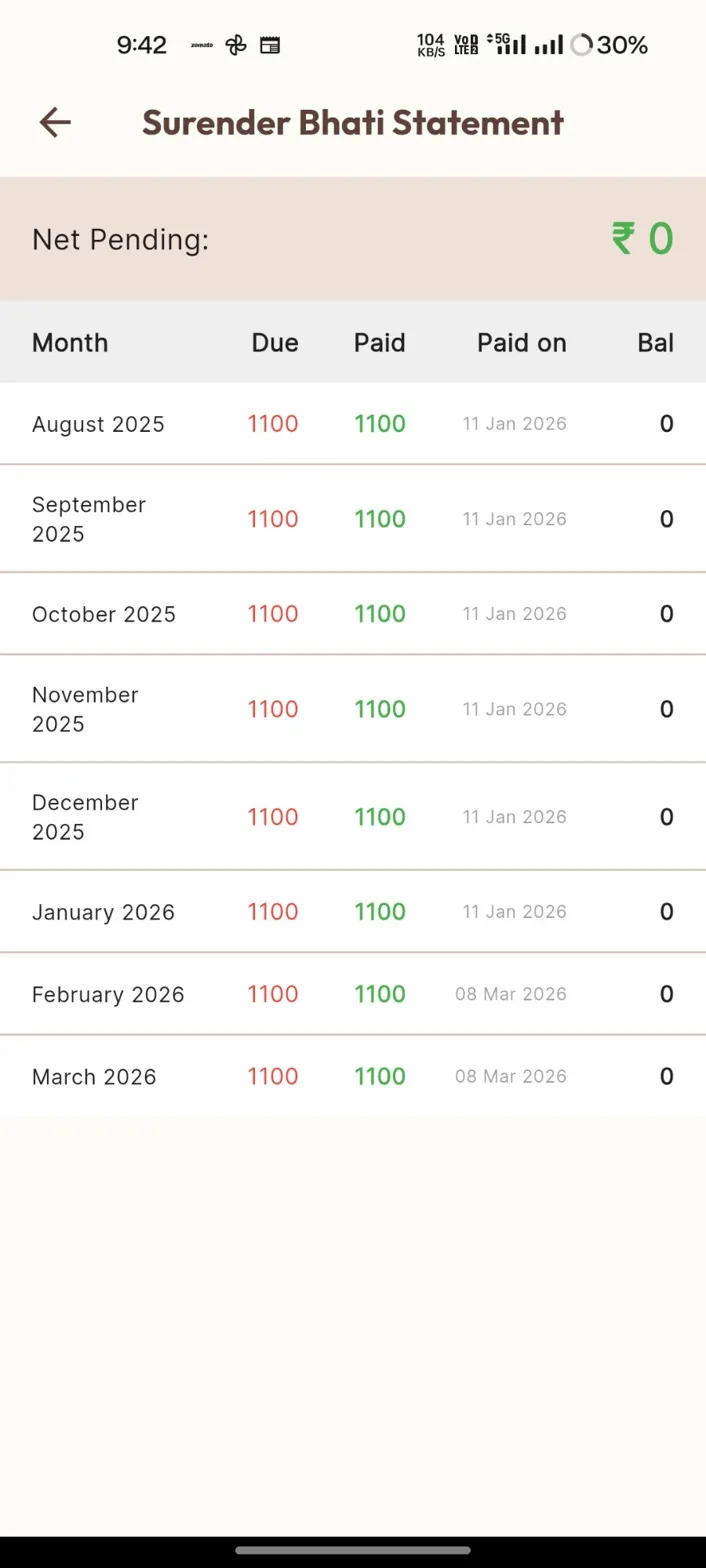Tap the Surender Bhati Statement title

pos(353,123)
